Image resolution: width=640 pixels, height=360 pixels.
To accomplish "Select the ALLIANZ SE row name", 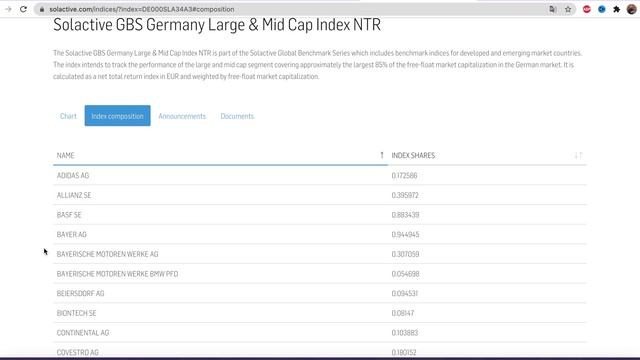I will pyautogui.click(x=74, y=195).
